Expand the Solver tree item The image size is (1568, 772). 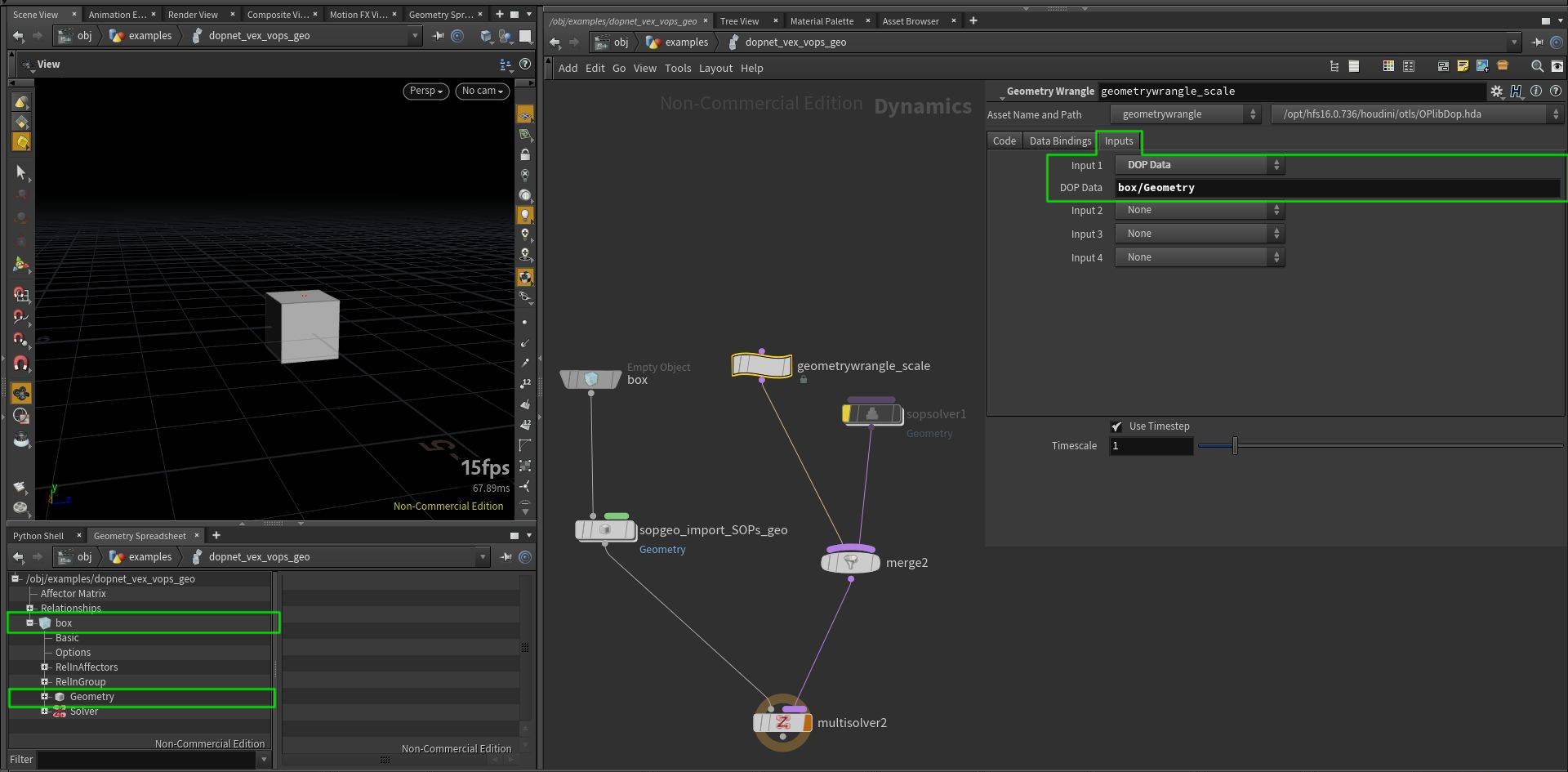(45, 712)
